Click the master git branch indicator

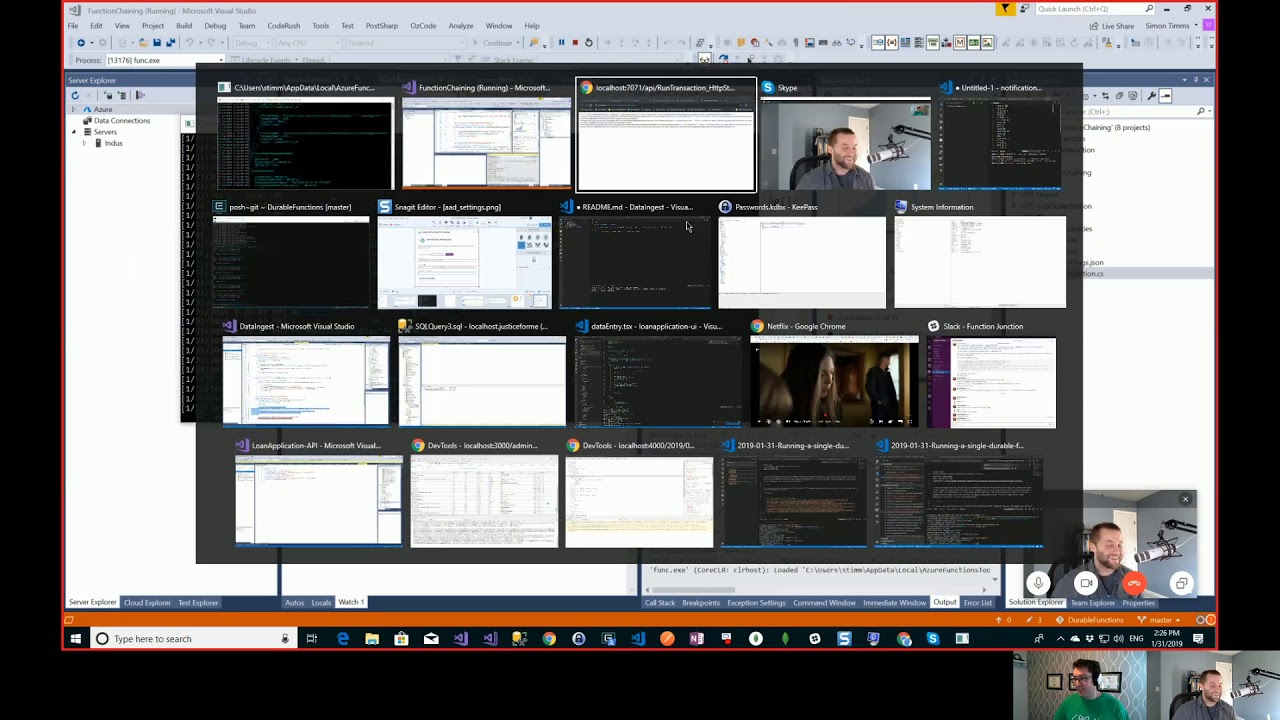pyautogui.click(x=1158, y=620)
